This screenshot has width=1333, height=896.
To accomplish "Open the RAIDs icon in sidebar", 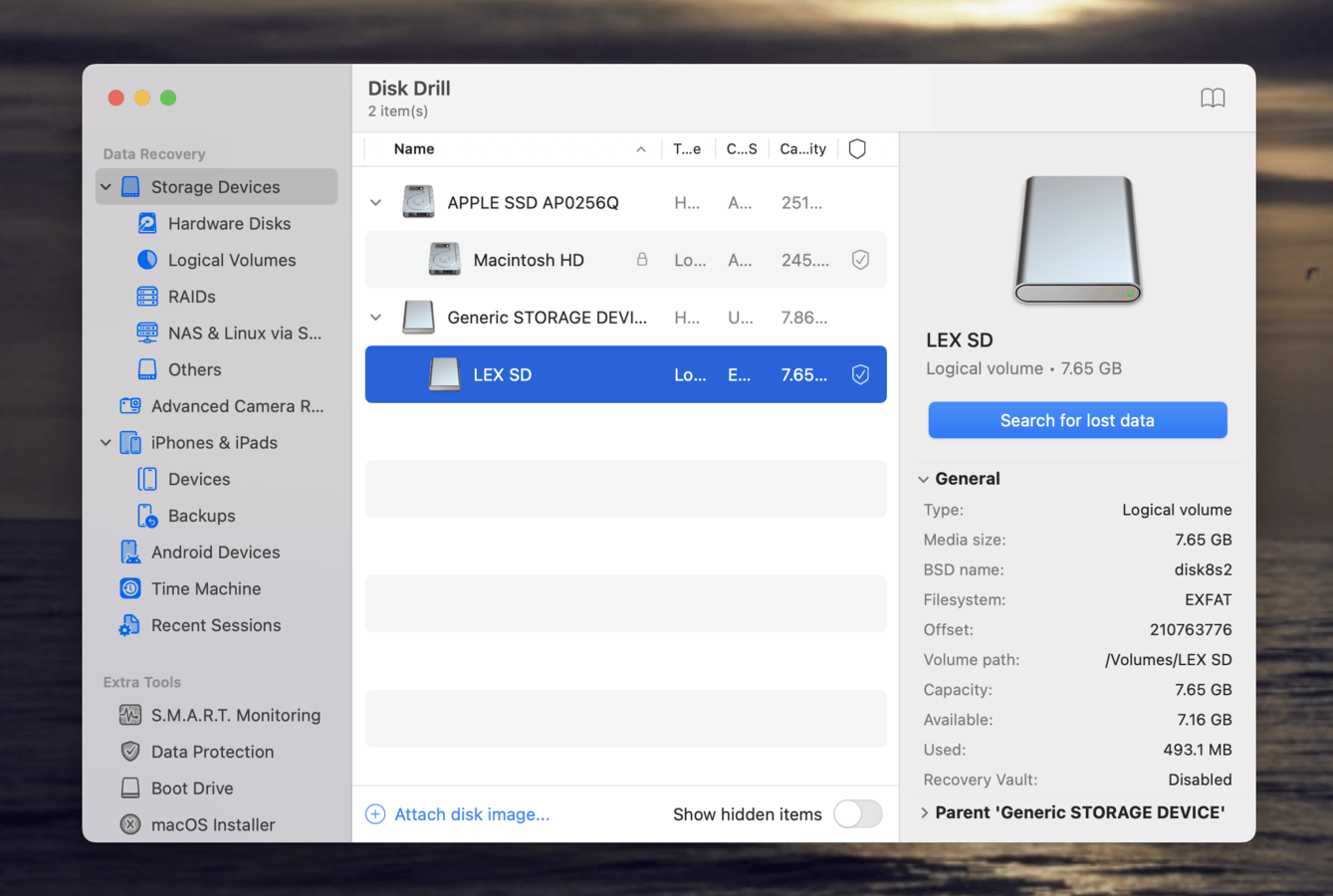I will tap(147, 297).
